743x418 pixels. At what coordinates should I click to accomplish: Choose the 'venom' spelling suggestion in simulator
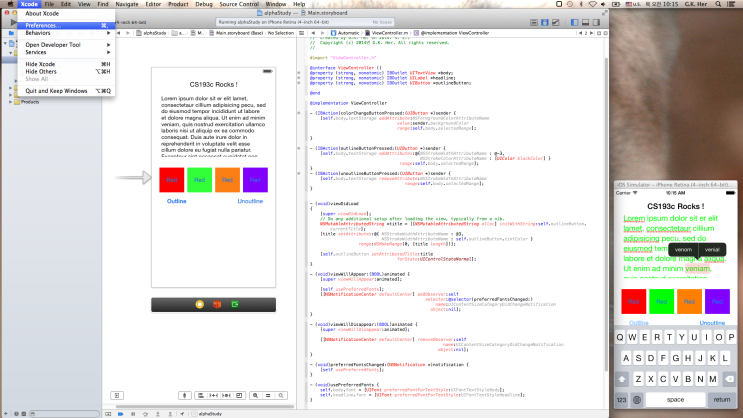[x=683, y=249]
